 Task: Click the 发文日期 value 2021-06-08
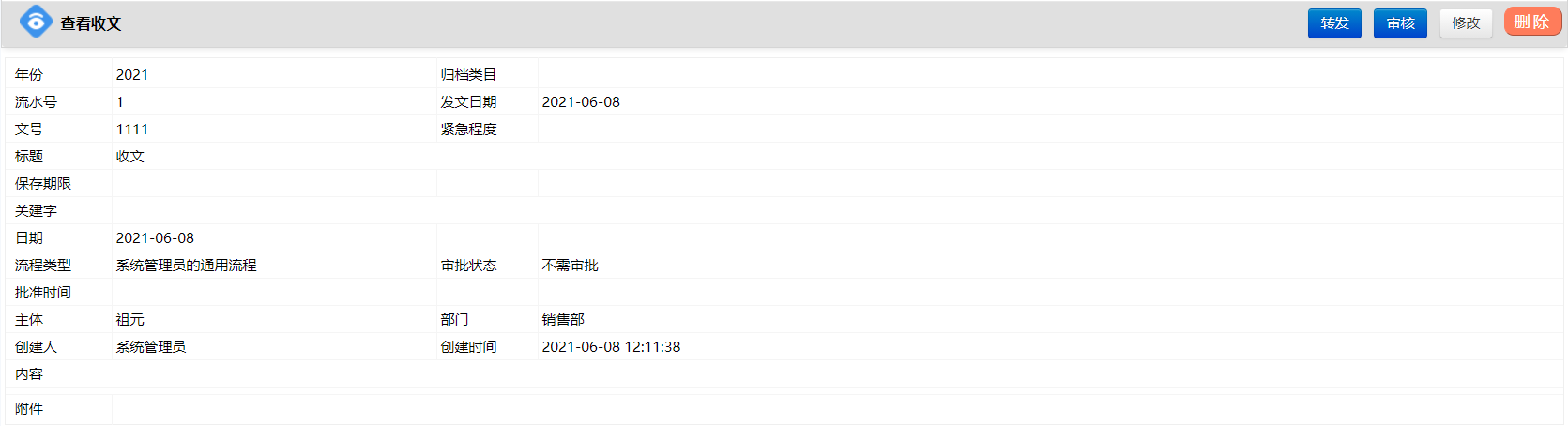click(581, 101)
